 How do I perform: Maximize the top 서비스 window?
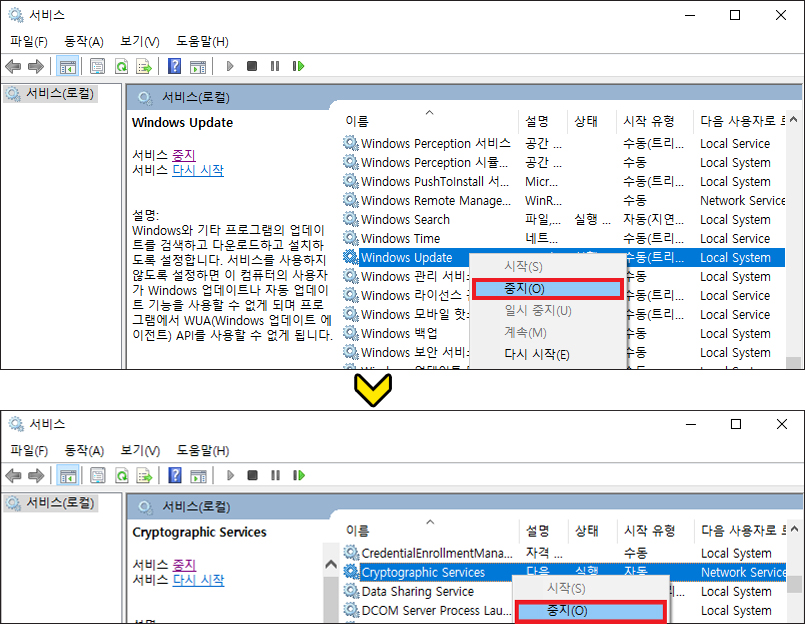tap(735, 15)
